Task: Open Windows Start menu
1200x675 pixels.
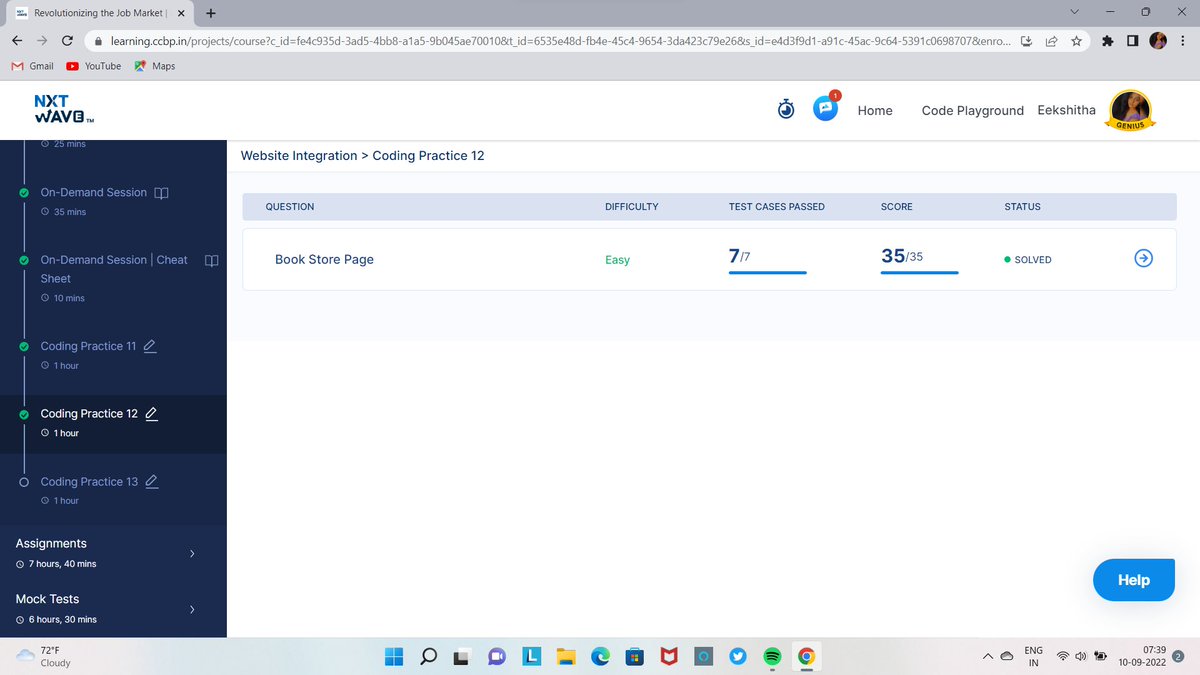Action: [395, 656]
